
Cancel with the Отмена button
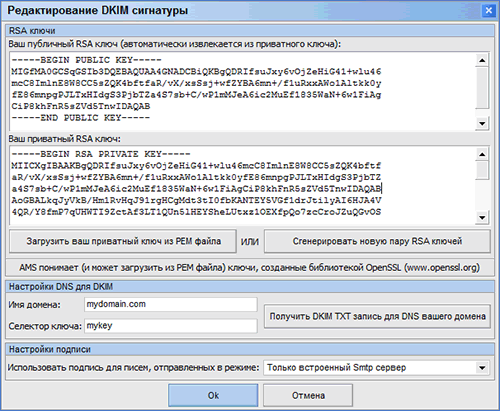pos(308,395)
